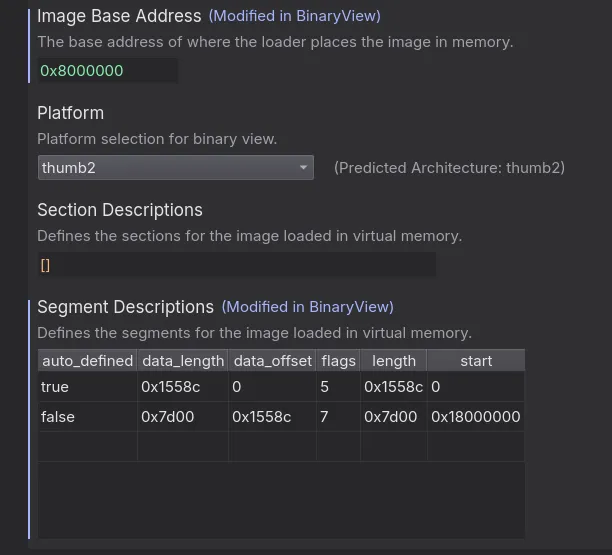This screenshot has height=555, width=612.
Task: Select data_length cell 0x1558c in first row
Action: [183, 387]
